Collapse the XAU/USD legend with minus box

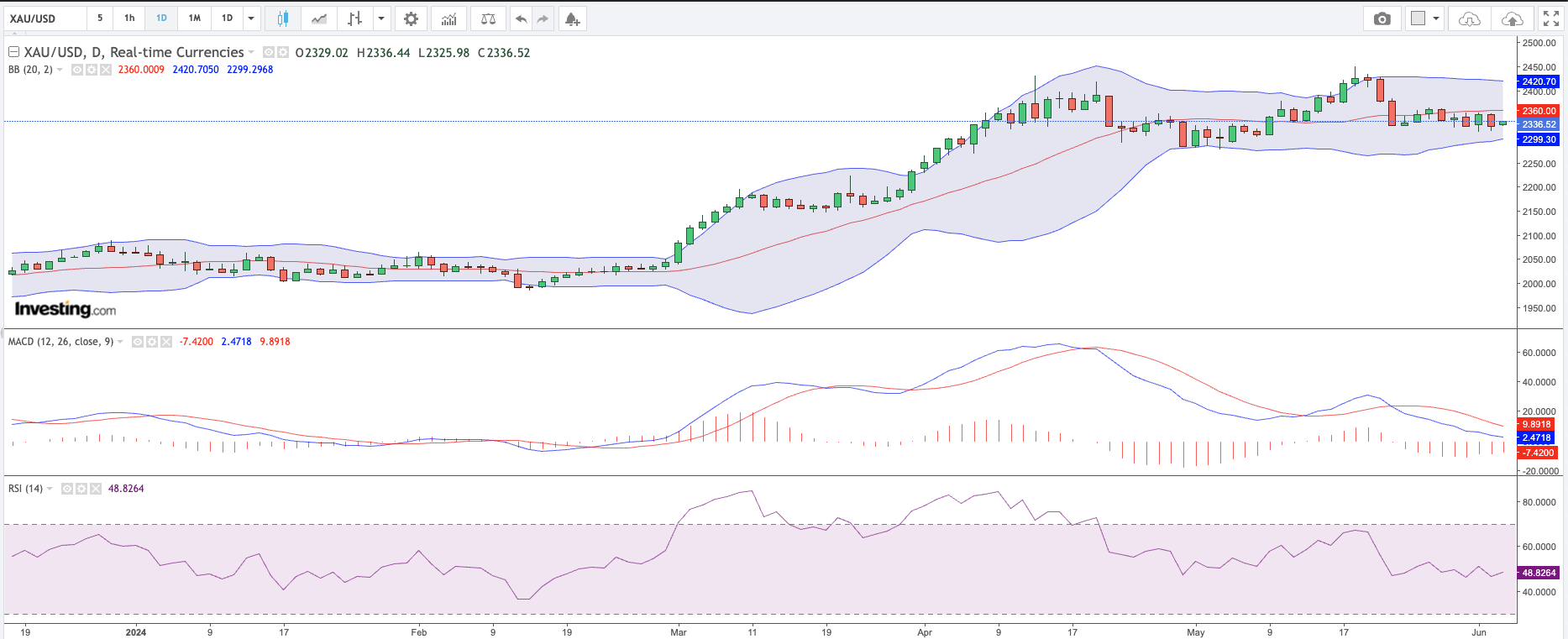[13, 52]
